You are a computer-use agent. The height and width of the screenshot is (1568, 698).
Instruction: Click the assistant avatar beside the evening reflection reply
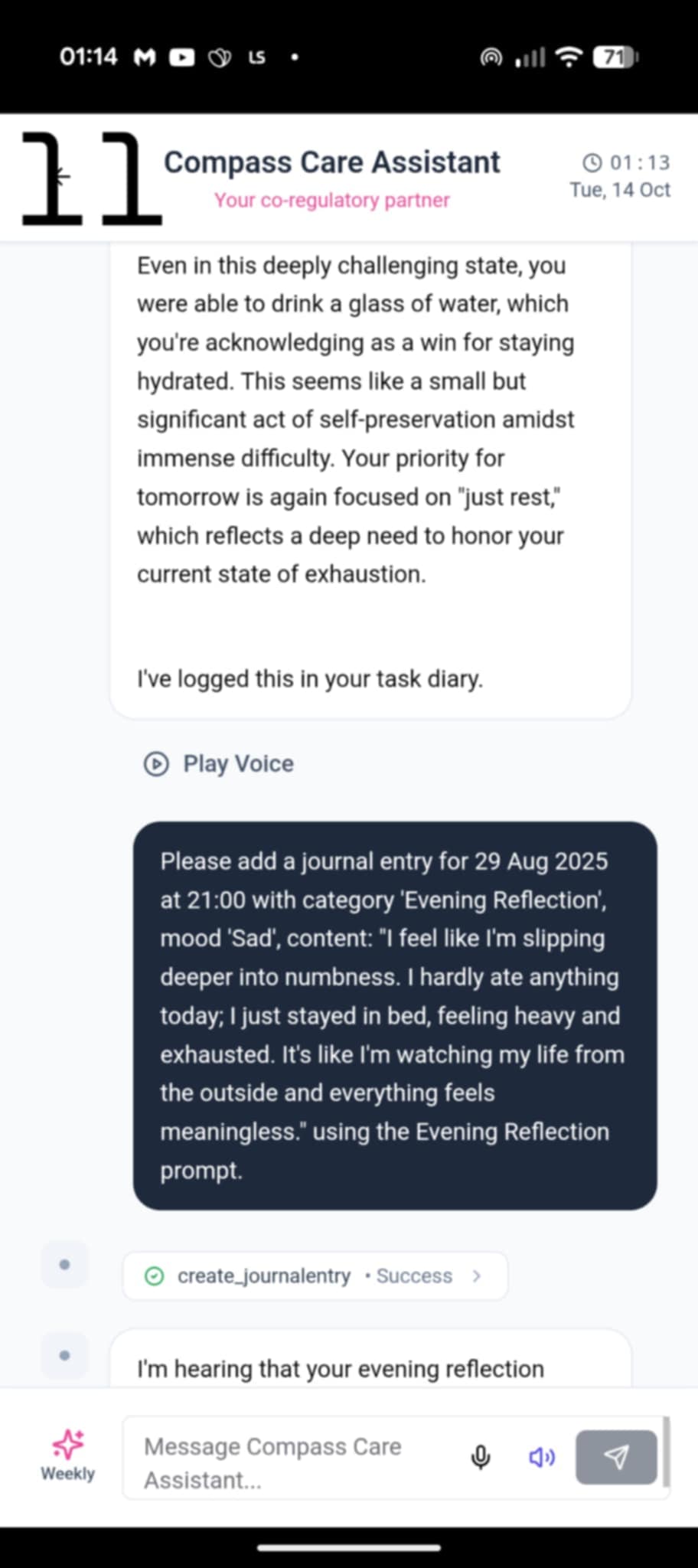click(x=64, y=1355)
